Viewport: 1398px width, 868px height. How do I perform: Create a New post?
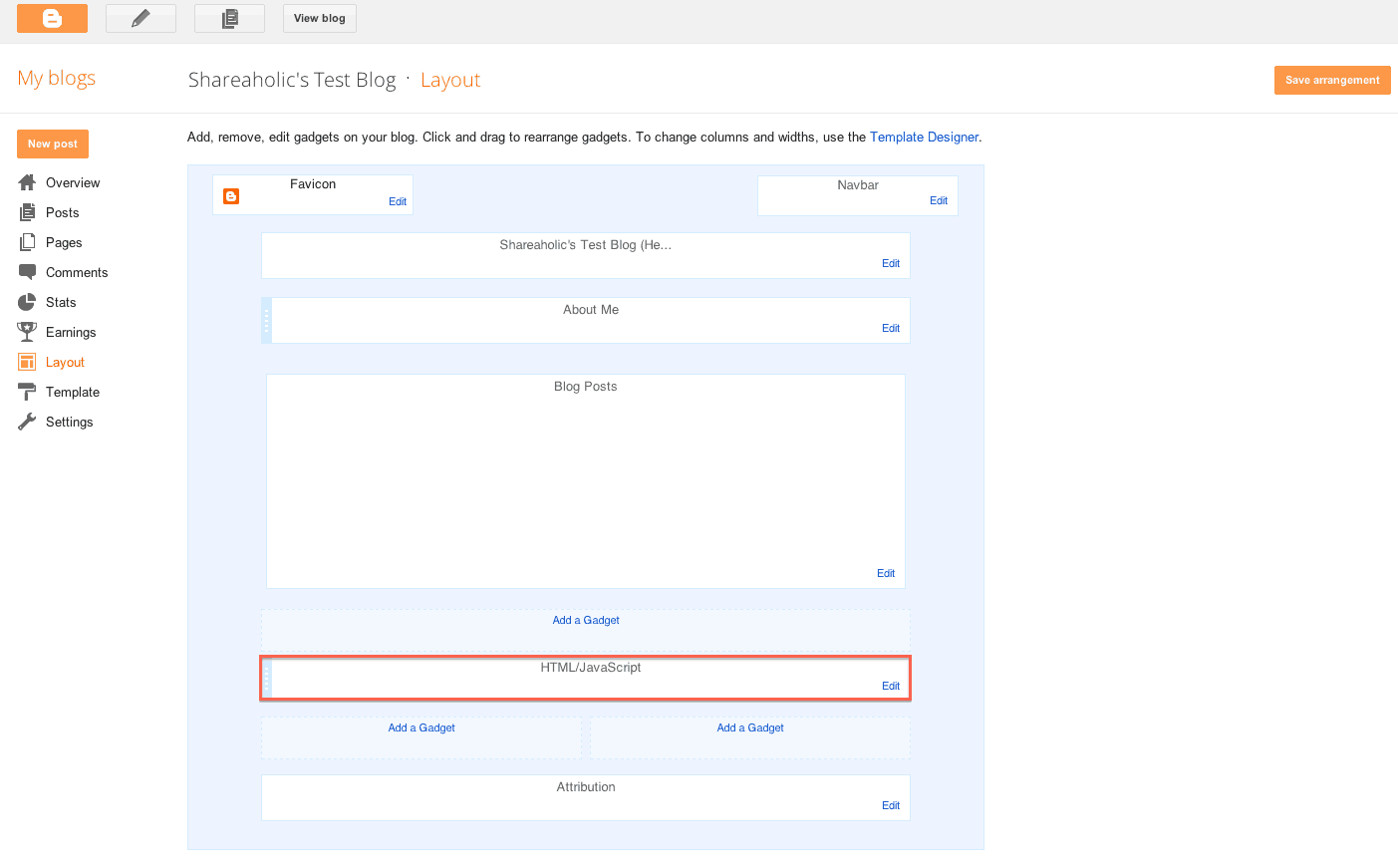coord(53,144)
